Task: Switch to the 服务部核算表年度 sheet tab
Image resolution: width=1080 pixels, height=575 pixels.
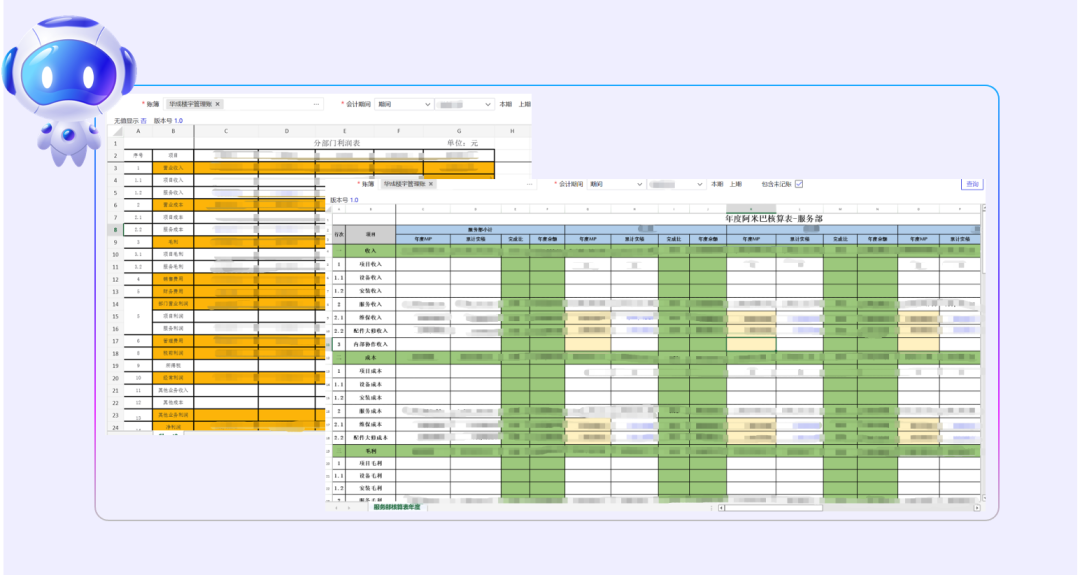Action: (396, 508)
